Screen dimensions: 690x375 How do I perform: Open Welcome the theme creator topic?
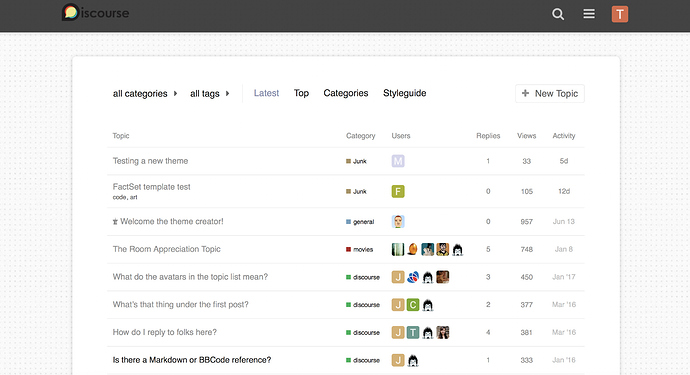click(x=172, y=221)
